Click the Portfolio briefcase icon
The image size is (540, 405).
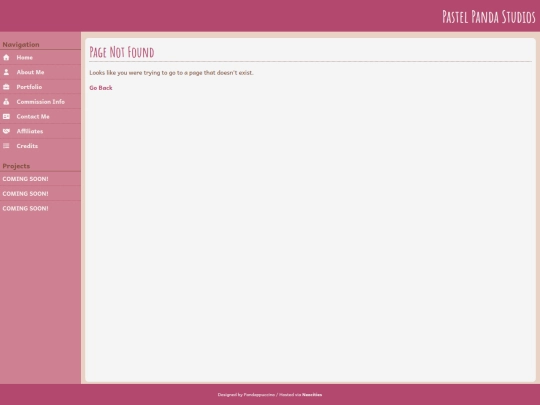(x=6, y=87)
